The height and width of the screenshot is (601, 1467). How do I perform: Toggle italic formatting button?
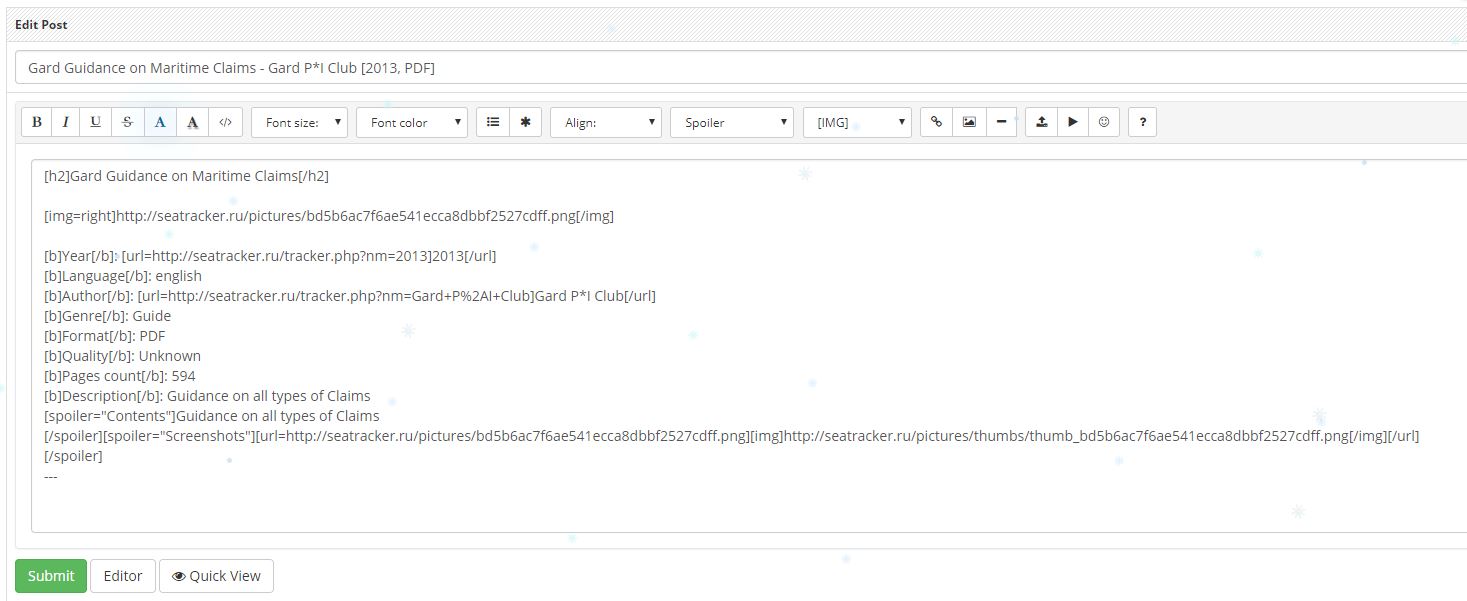point(66,122)
